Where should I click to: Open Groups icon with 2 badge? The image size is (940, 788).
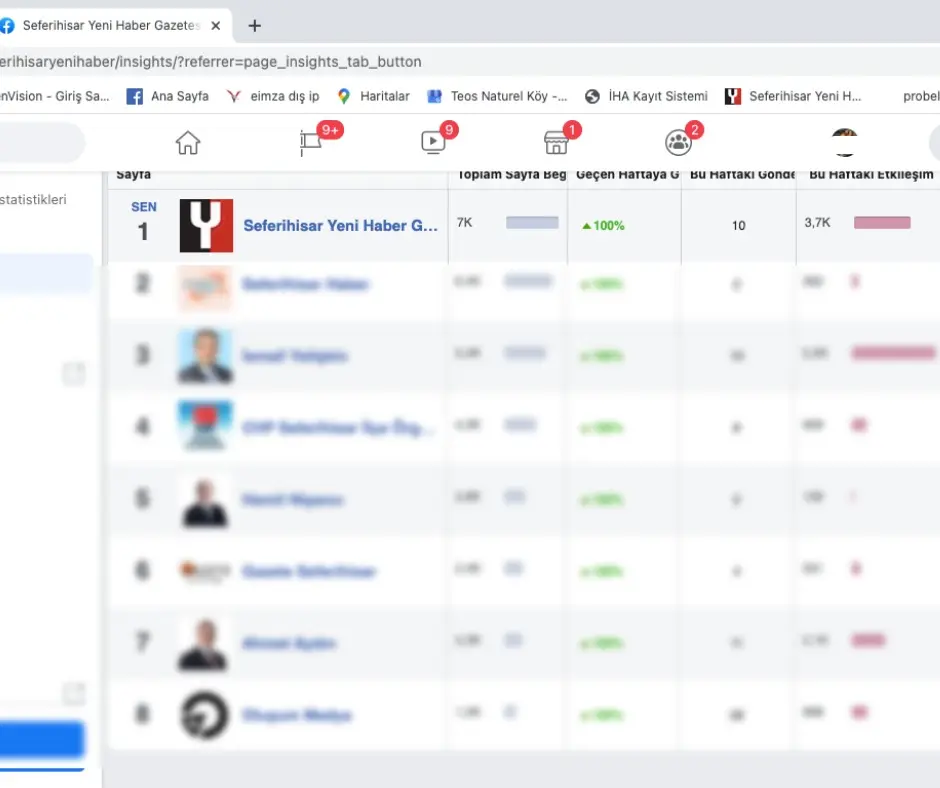pyautogui.click(x=678, y=143)
